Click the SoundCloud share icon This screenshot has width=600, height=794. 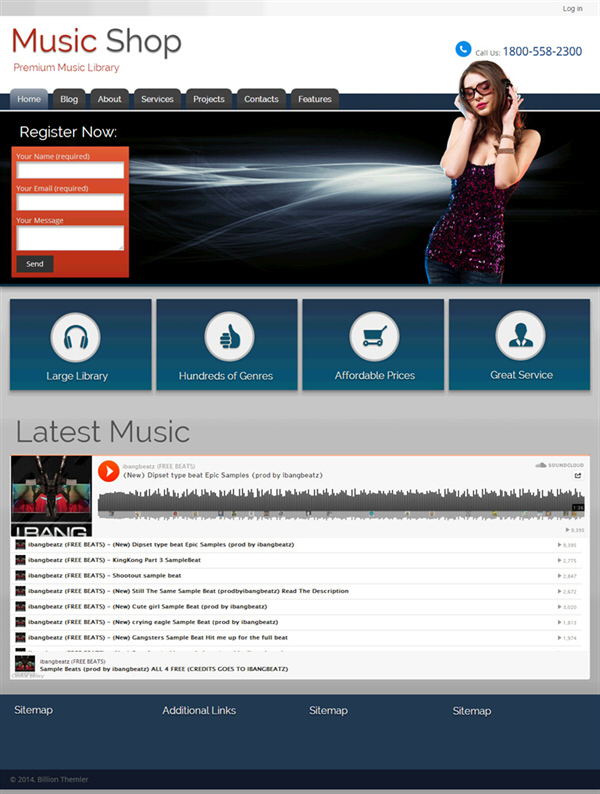pos(578,475)
